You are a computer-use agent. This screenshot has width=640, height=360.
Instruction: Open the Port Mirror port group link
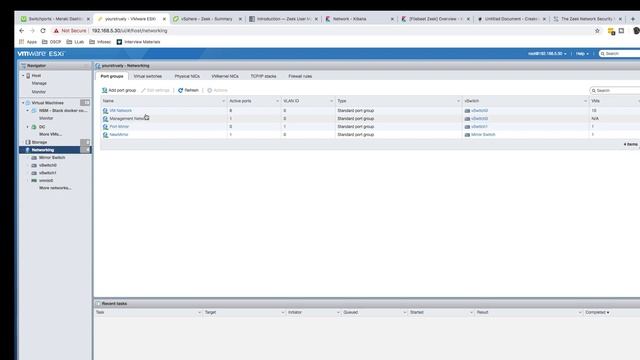(x=119, y=127)
